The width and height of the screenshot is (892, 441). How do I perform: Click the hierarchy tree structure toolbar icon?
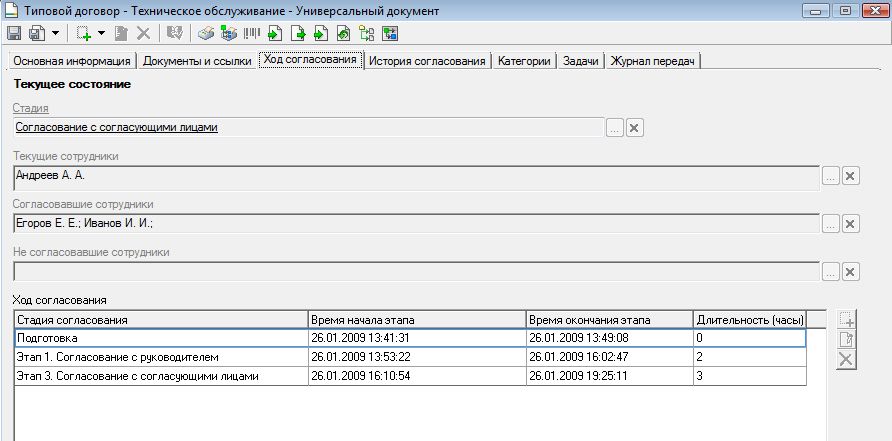(367, 34)
